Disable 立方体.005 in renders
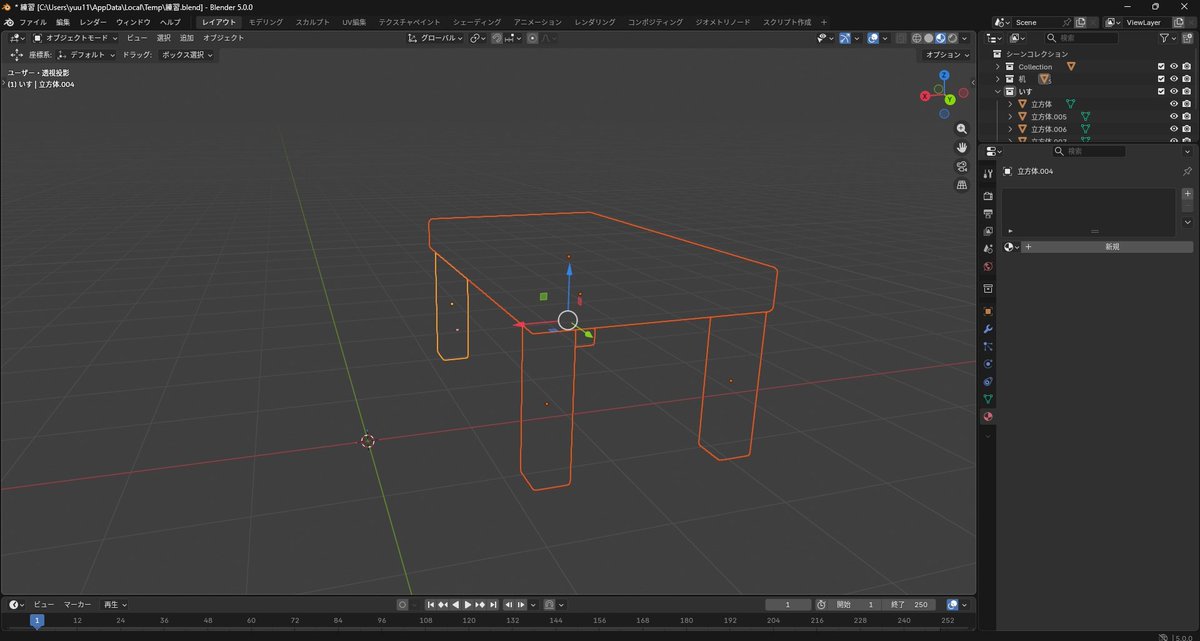1200x641 pixels. coord(1186,116)
